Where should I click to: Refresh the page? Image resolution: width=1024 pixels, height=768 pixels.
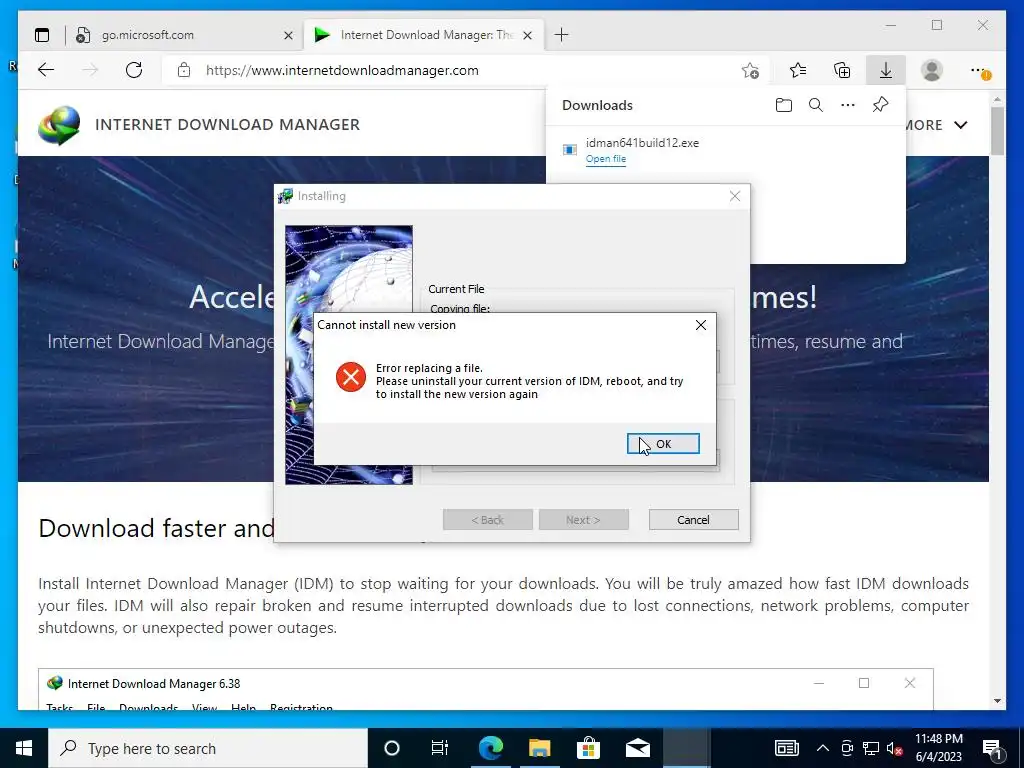(134, 71)
